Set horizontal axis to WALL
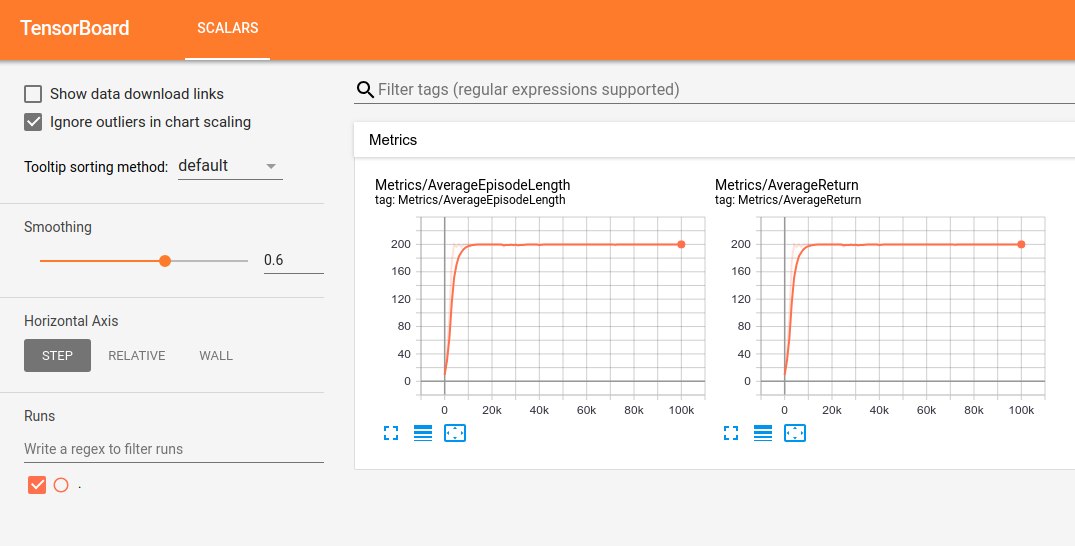The width and height of the screenshot is (1075, 546). click(216, 355)
